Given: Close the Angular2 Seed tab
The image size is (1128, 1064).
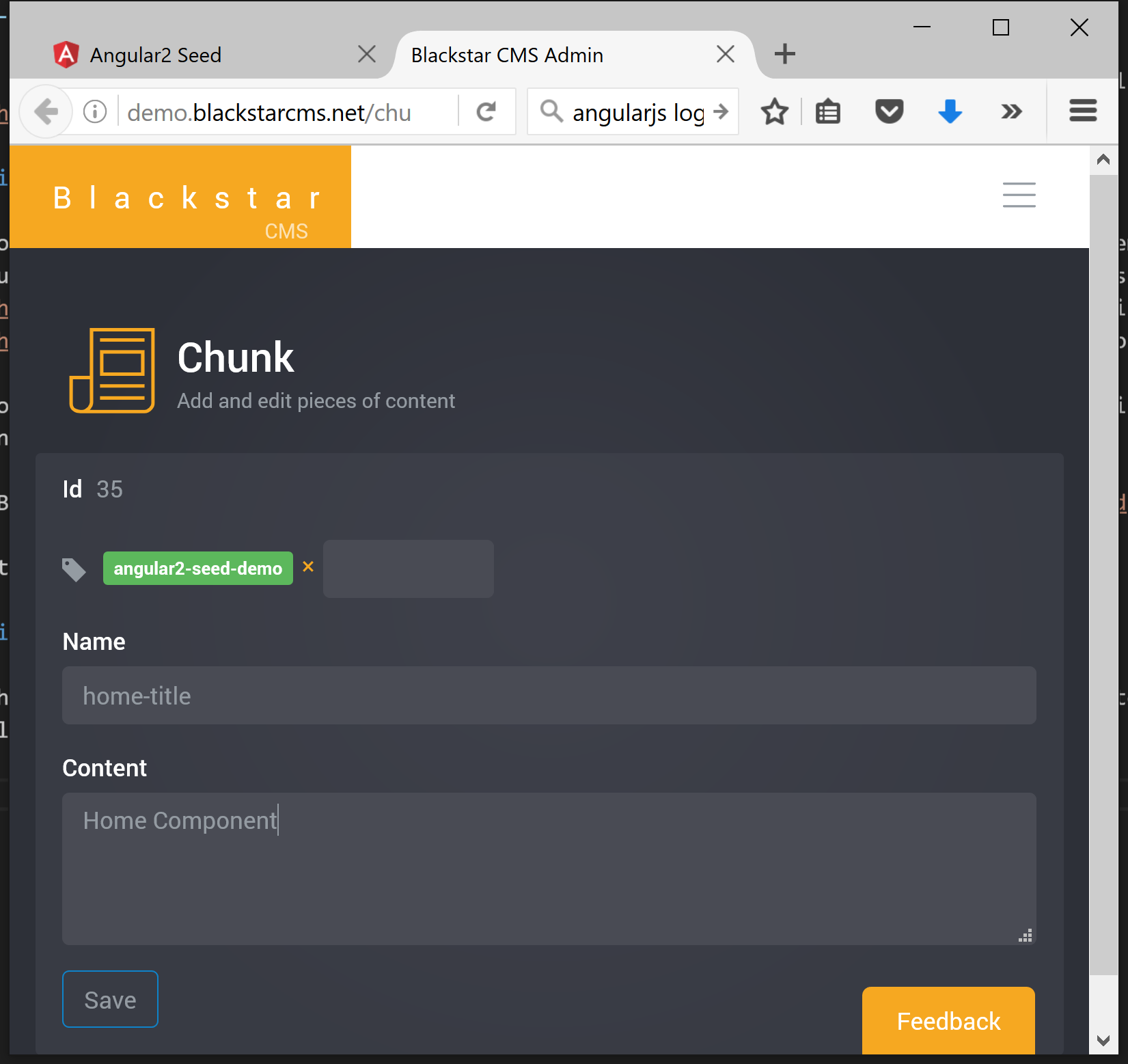Looking at the screenshot, I should 367,54.
